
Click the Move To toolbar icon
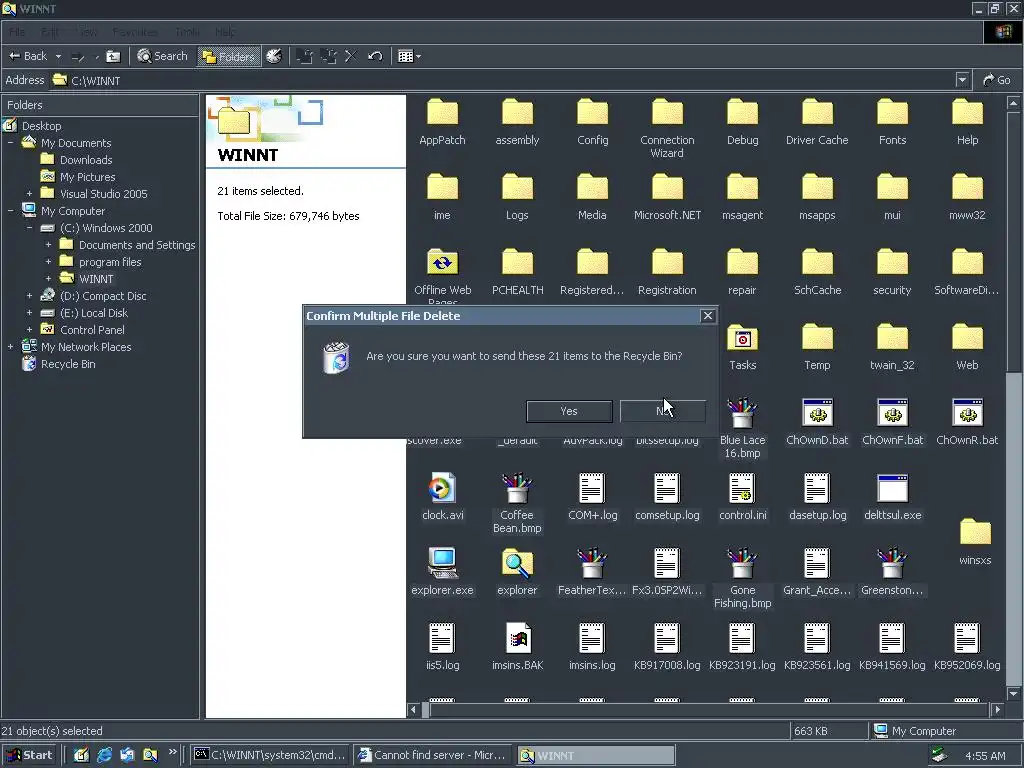click(x=304, y=56)
